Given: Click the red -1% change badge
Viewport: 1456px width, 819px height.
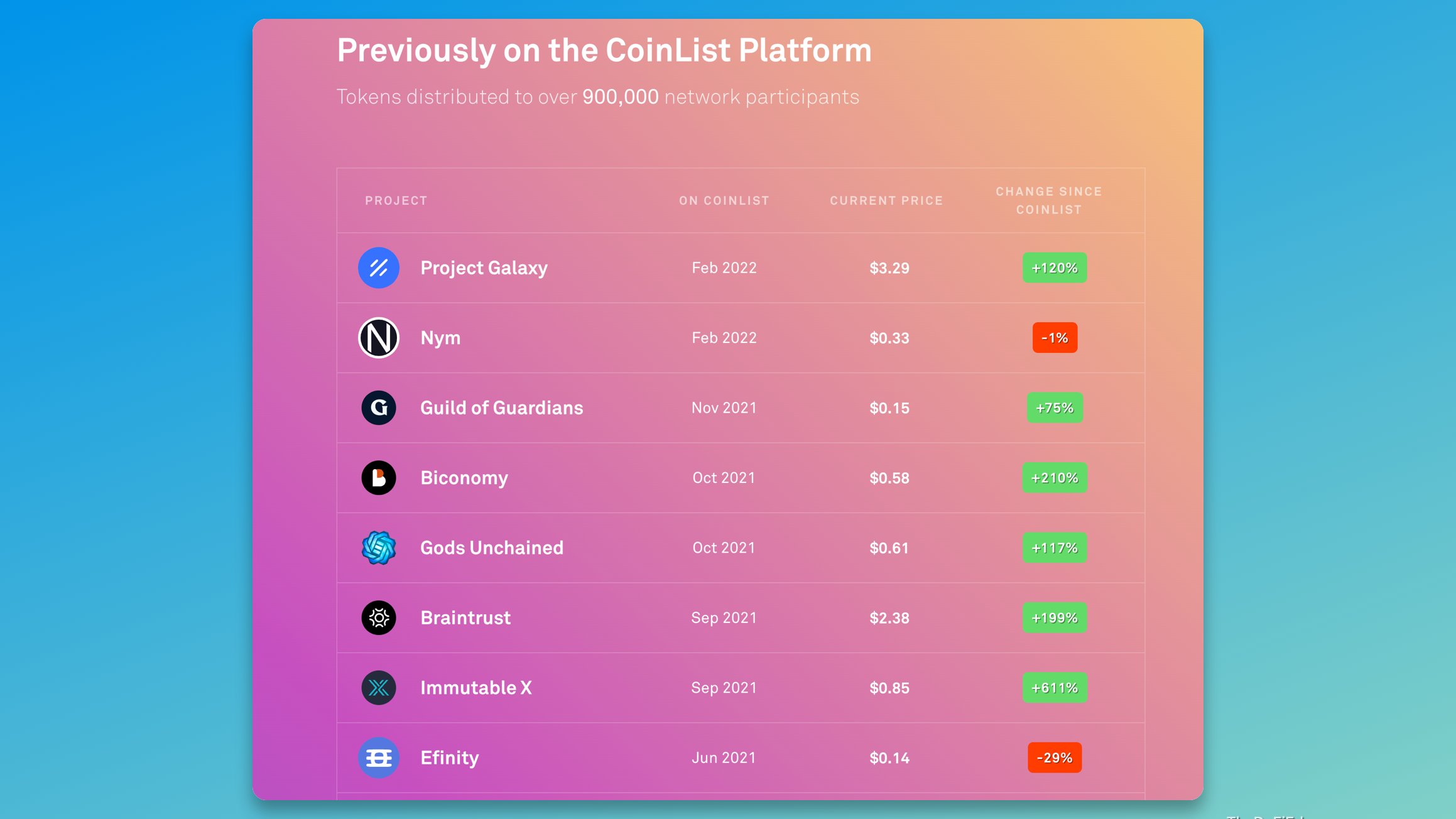Looking at the screenshot, I should point(1055,338).
